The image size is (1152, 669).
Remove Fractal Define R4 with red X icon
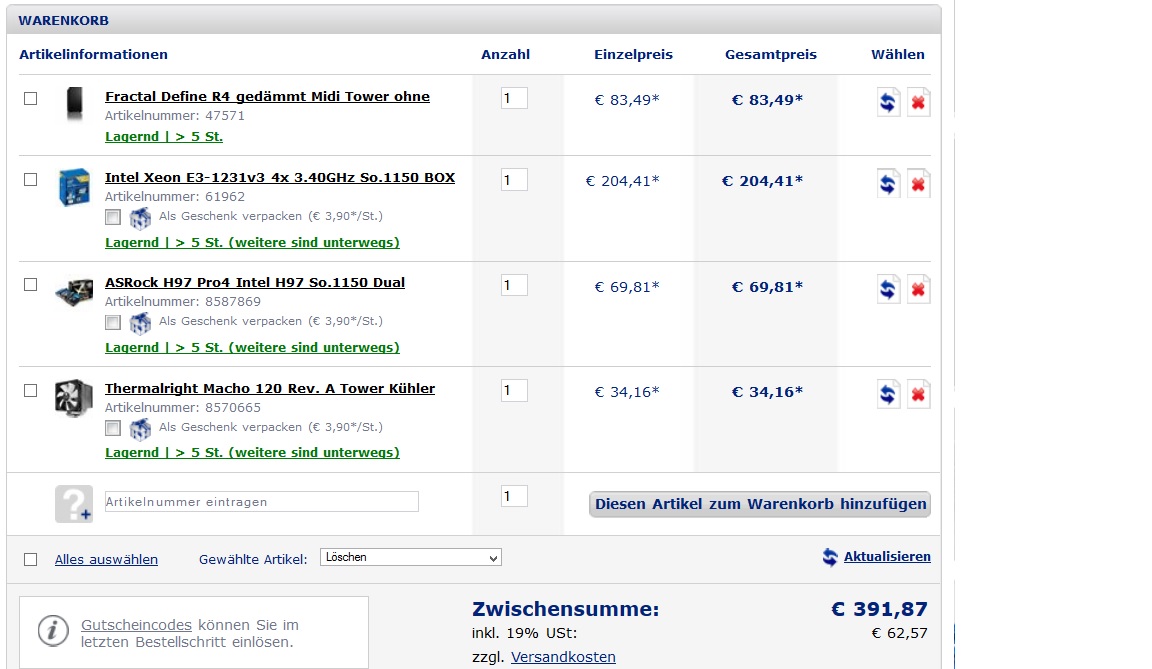(918, 102)
